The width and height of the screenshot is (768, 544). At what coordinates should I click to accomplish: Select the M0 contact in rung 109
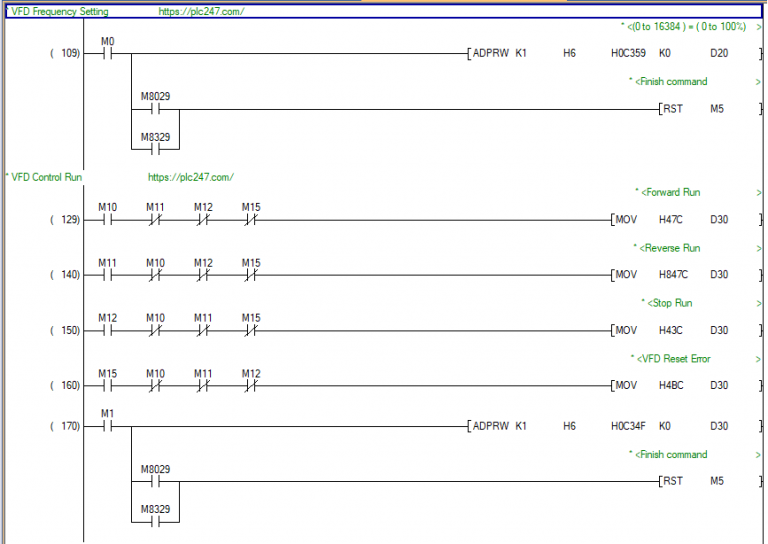tap(107, 54)
